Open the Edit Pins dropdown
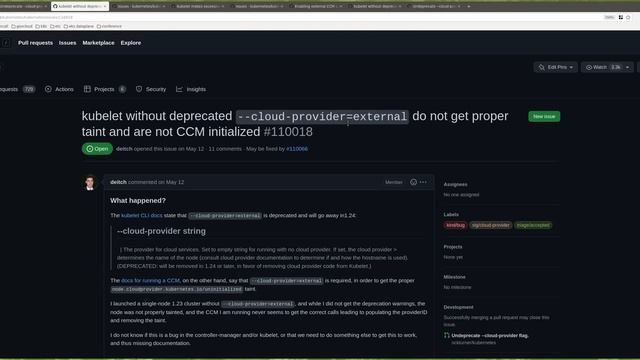This screenshot has height=360, width=640. point(556,67)
